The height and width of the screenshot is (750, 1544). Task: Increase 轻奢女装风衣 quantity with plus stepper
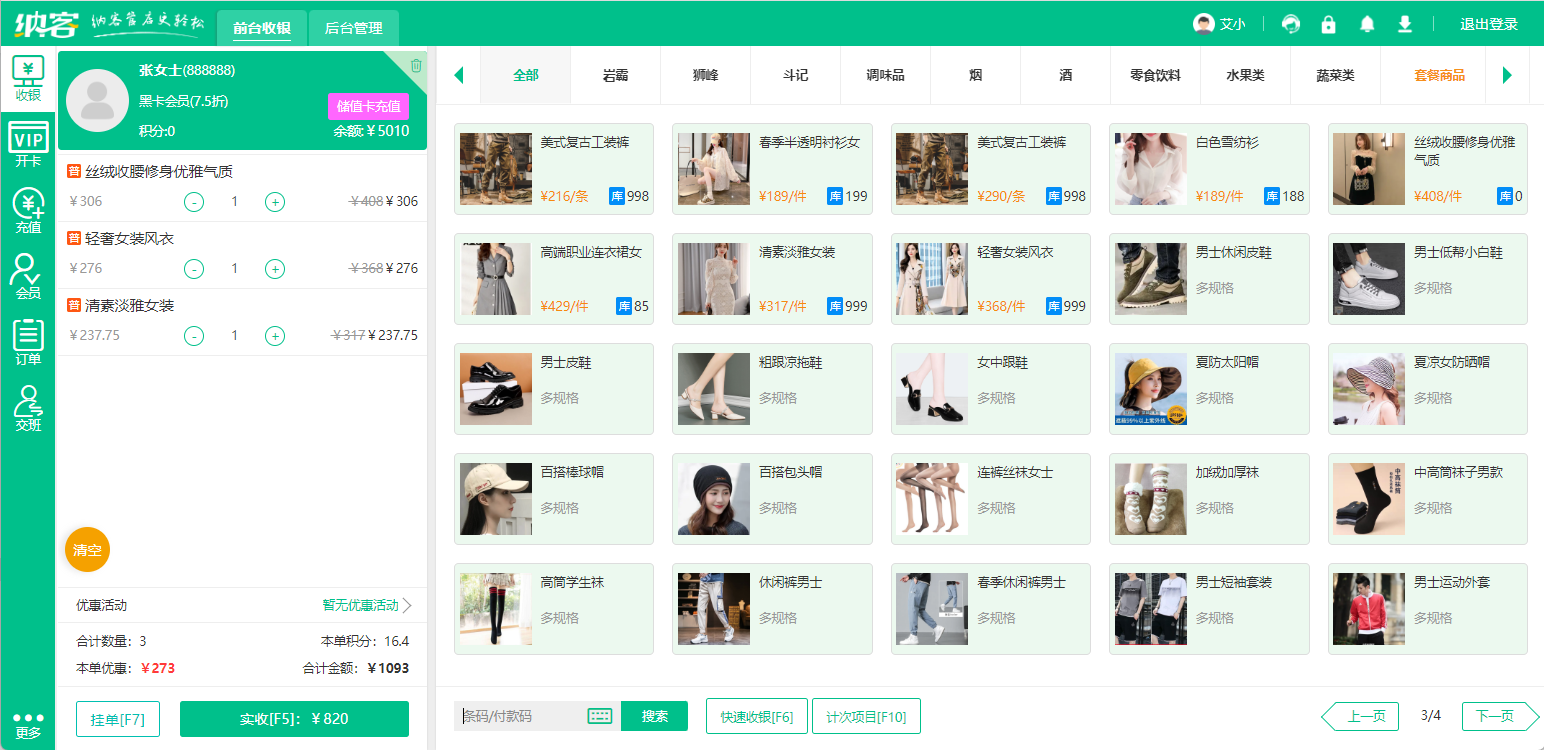tap(274, 268)
